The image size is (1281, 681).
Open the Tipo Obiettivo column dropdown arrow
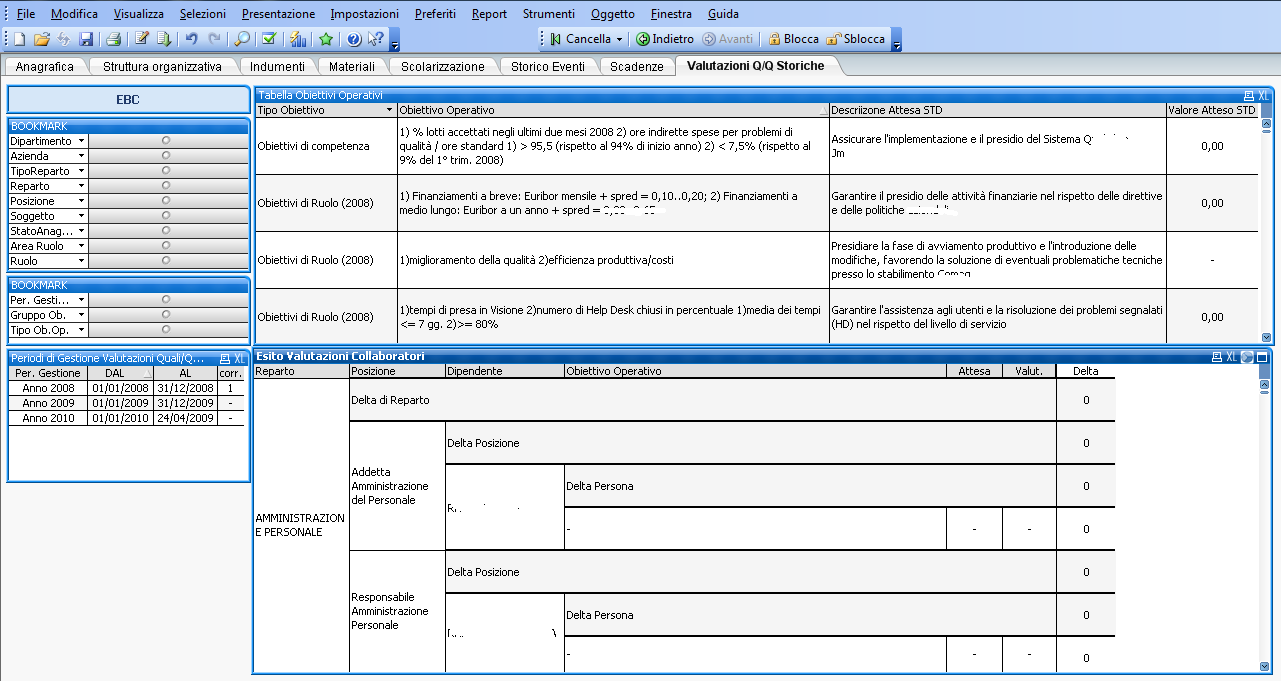click(389, 110)
